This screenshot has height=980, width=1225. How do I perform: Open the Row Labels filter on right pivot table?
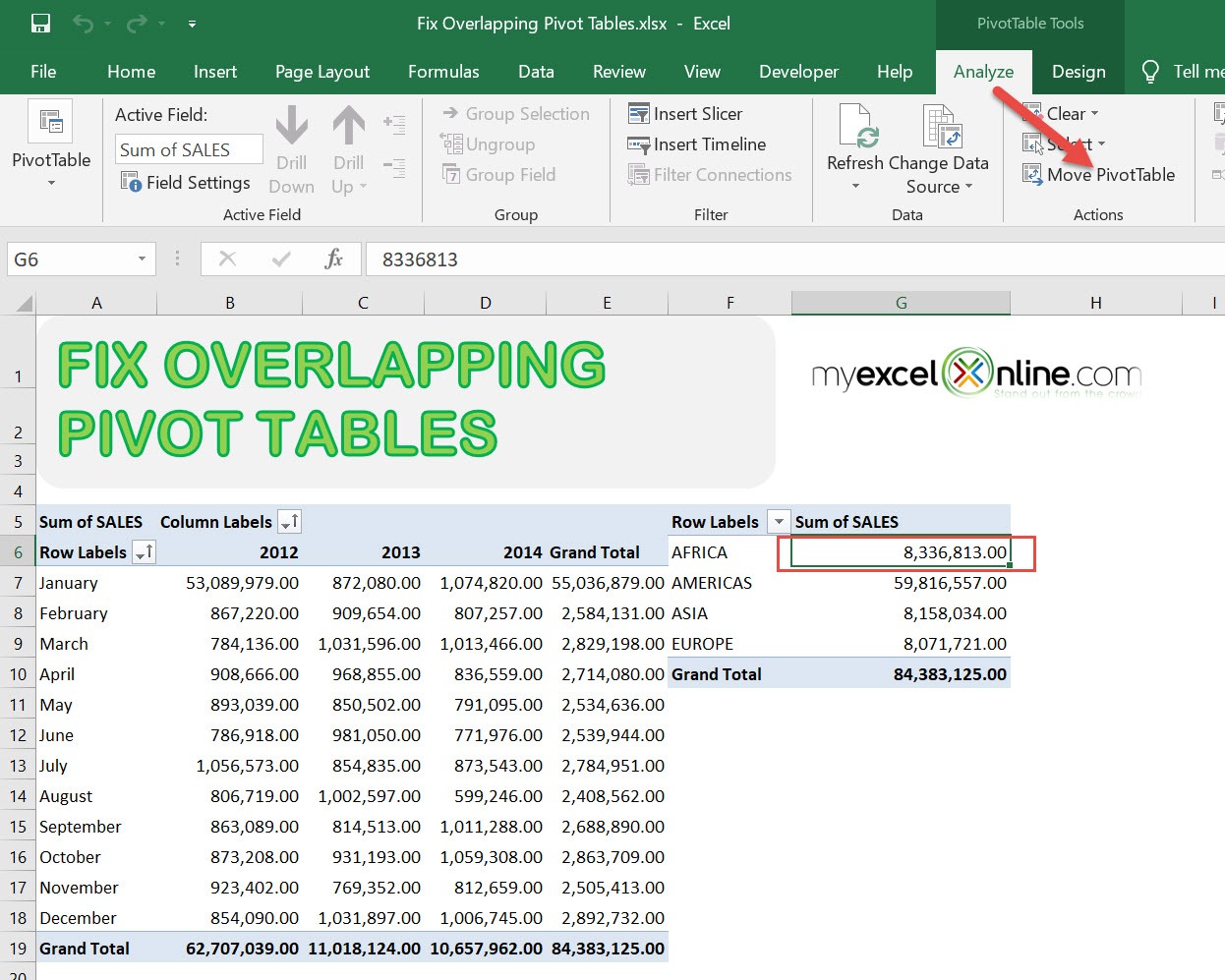(778, 521)
